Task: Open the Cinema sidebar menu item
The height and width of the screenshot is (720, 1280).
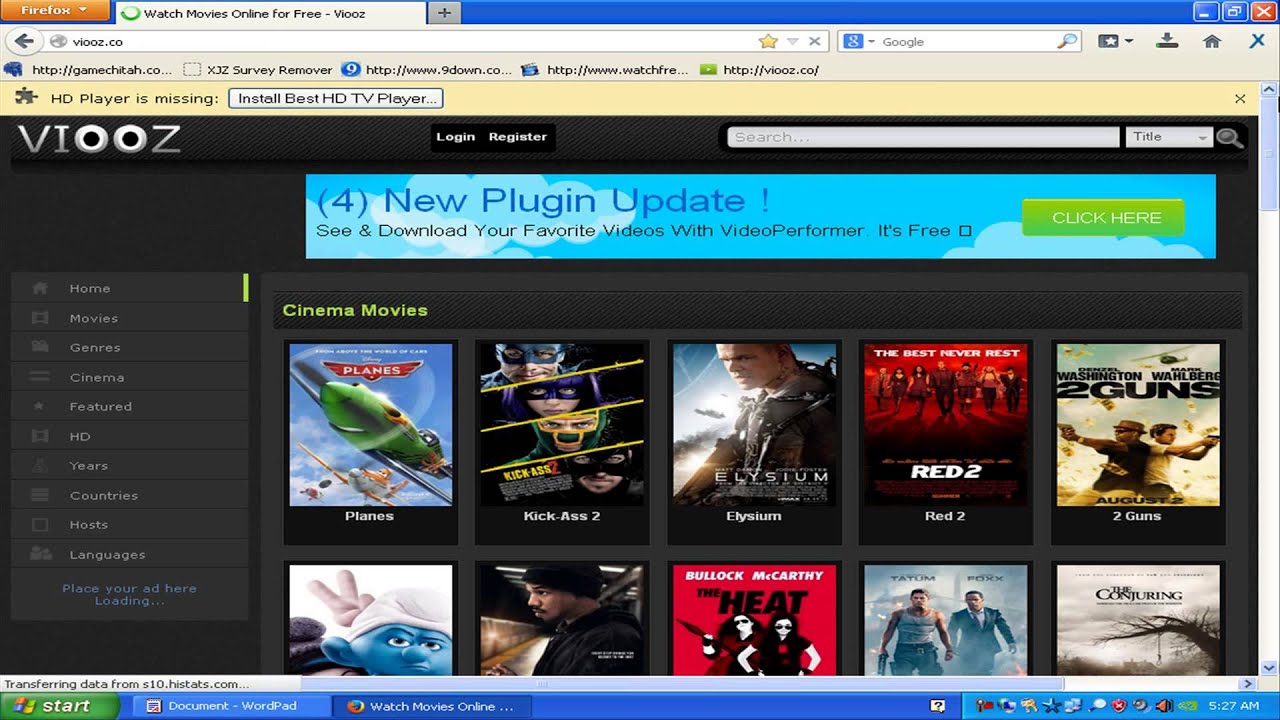Action: 129,377
